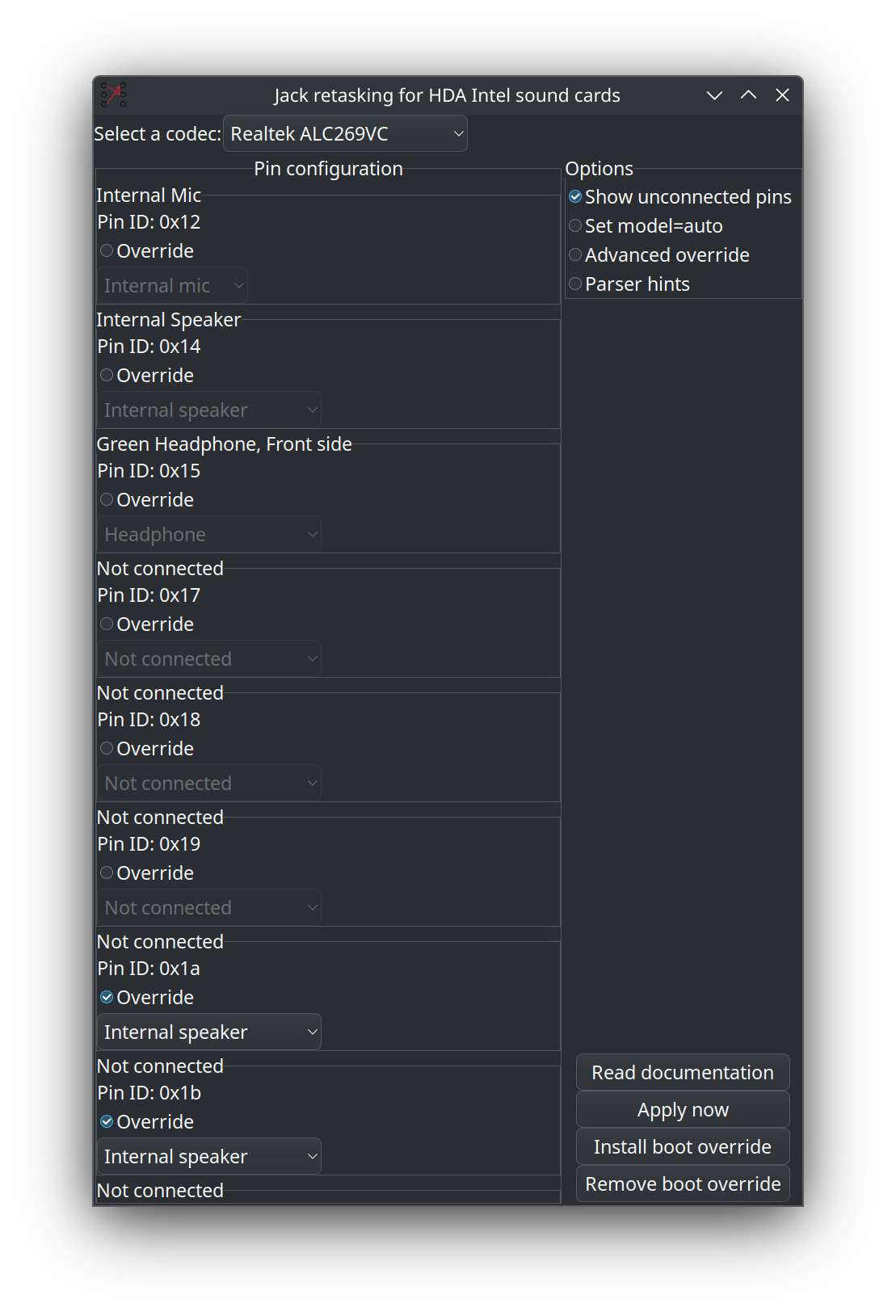Open the Internal mic dropdown for pin 0x12
This screenshot has width=896, height=1316.
point(172,284)
